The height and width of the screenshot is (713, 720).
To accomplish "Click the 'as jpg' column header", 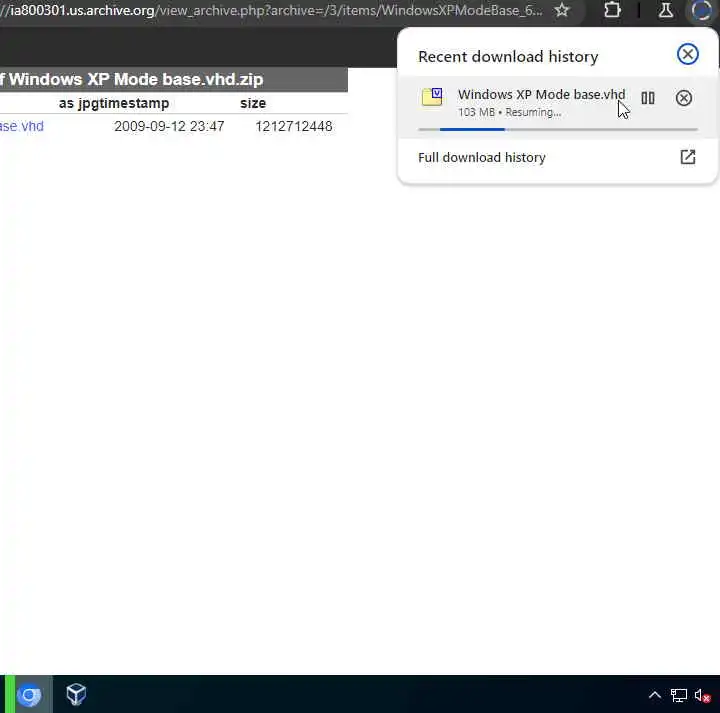I will click(78, 103).
